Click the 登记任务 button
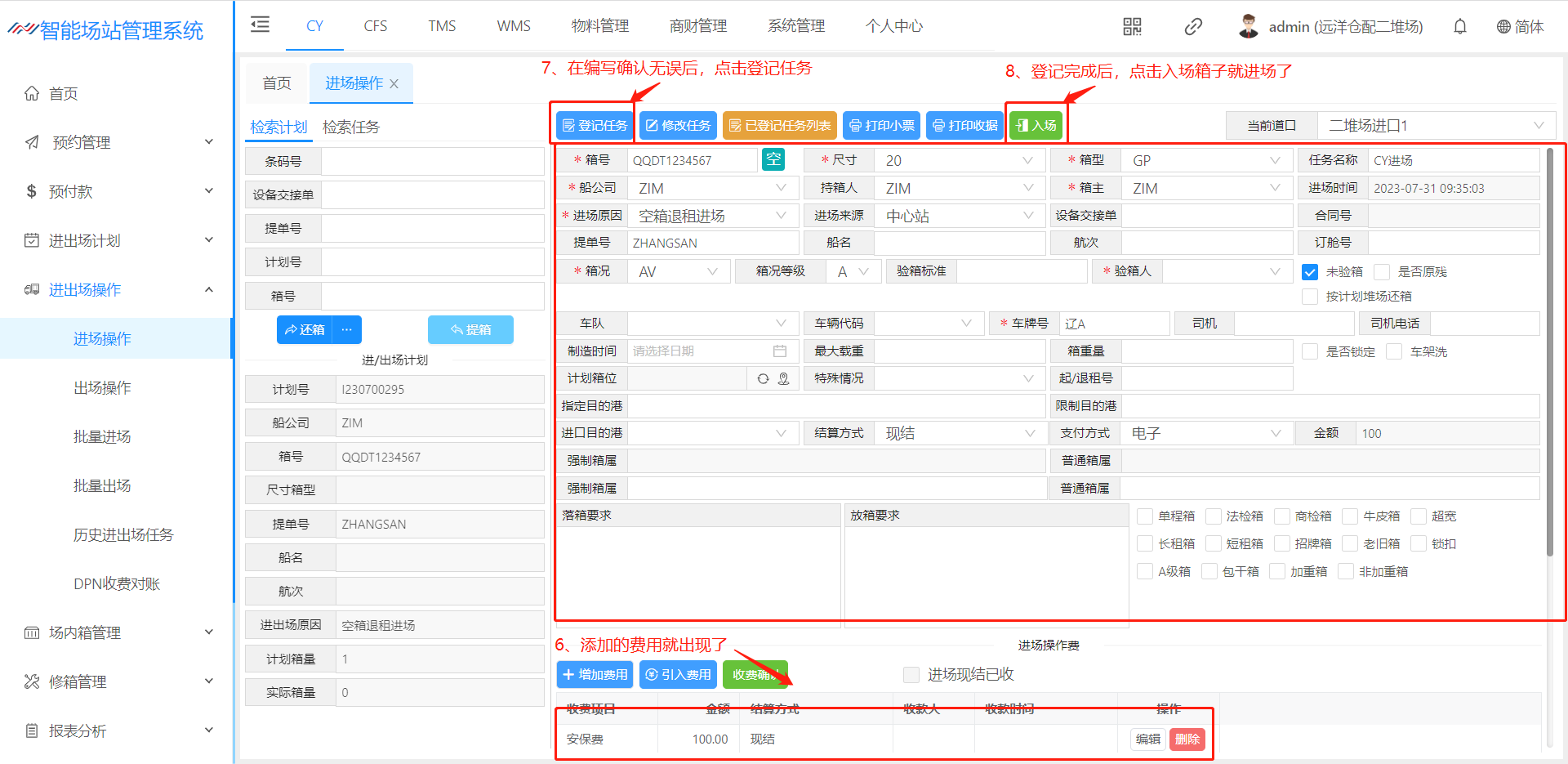Viewport: 1568px width, 764px height. click(595, 126)
